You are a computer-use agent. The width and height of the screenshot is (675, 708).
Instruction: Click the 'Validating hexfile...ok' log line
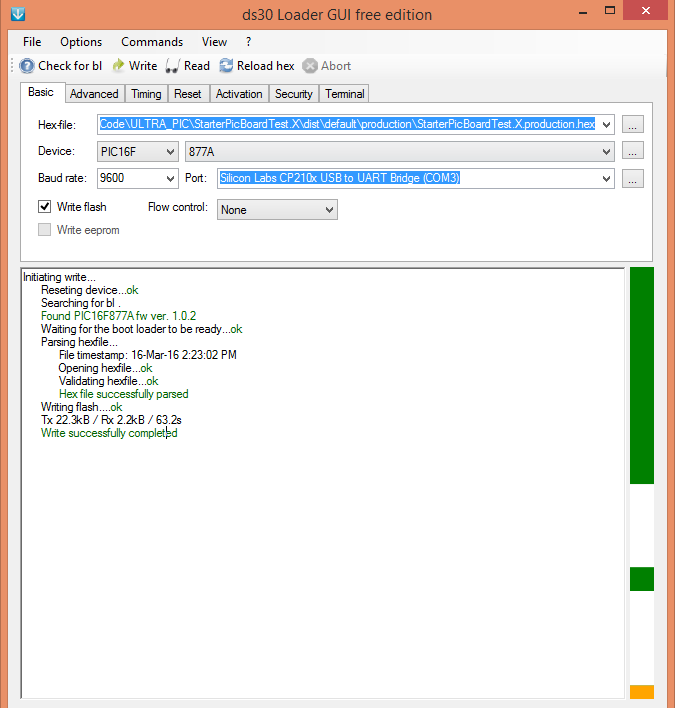point(109,381)
